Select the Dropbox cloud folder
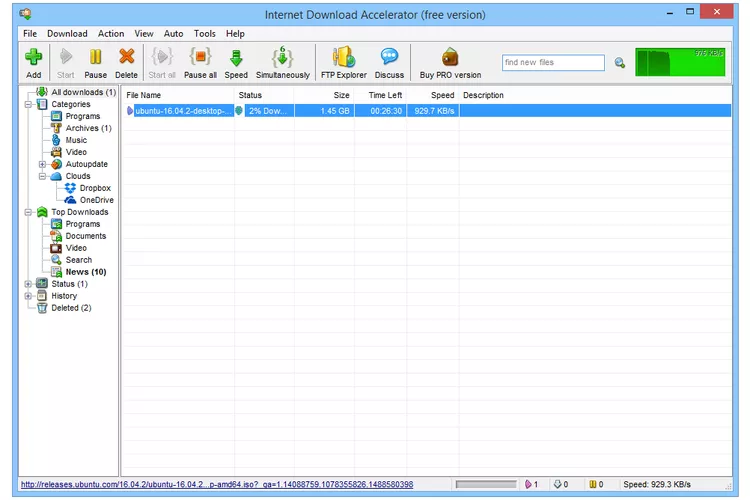 (x=94, y=188)
